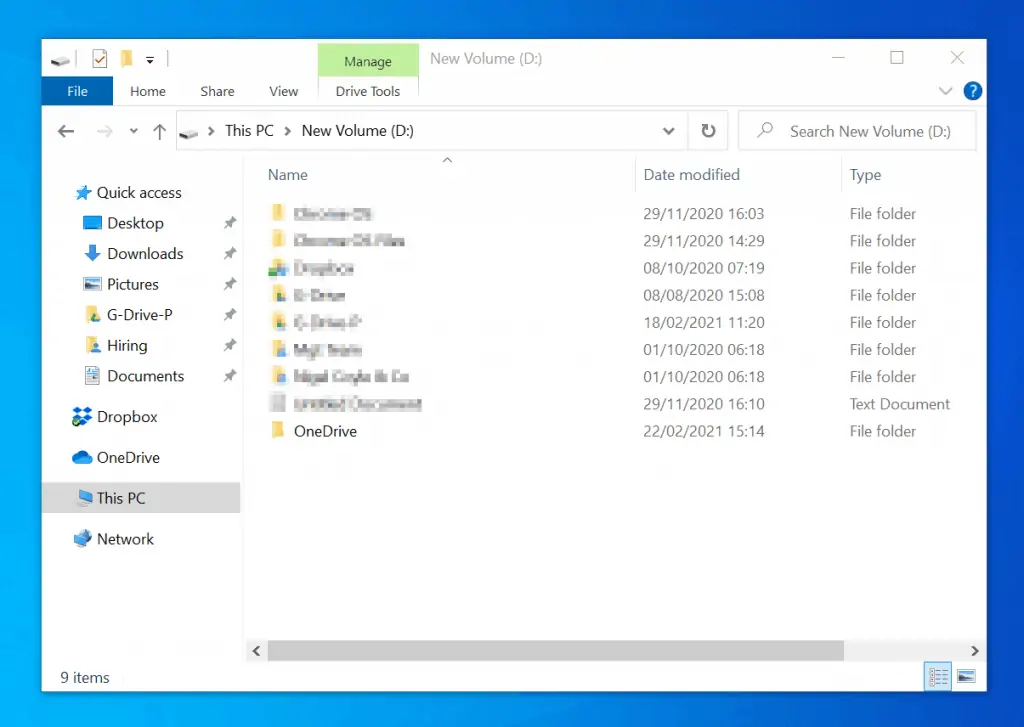The height and width of the screenshot is (727, 1024).
Task: Click the Properties checkmark icon in quick access toolbar
Action: [x=99, y=59]
